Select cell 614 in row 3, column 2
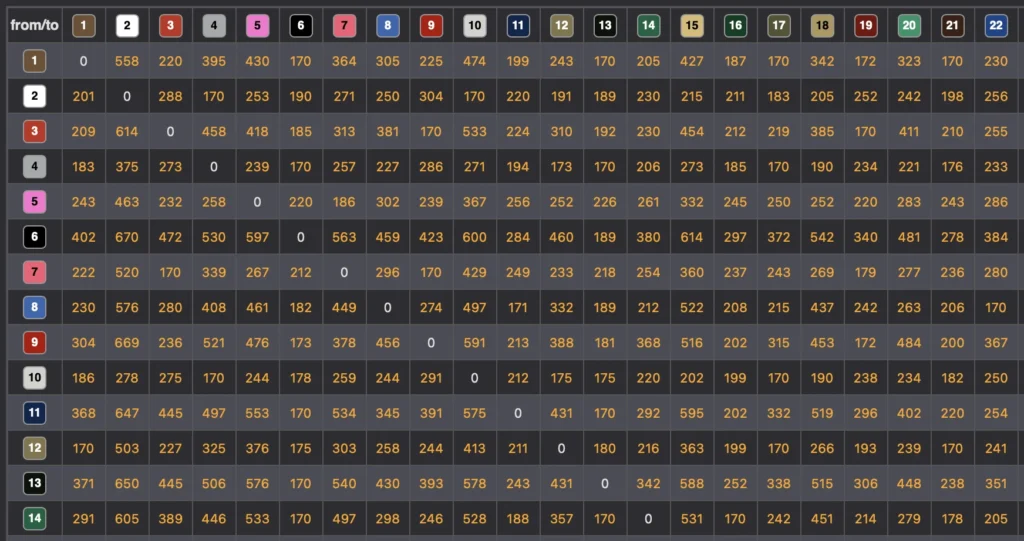Viewport: 1024px width, 541px height. point(127,131)
